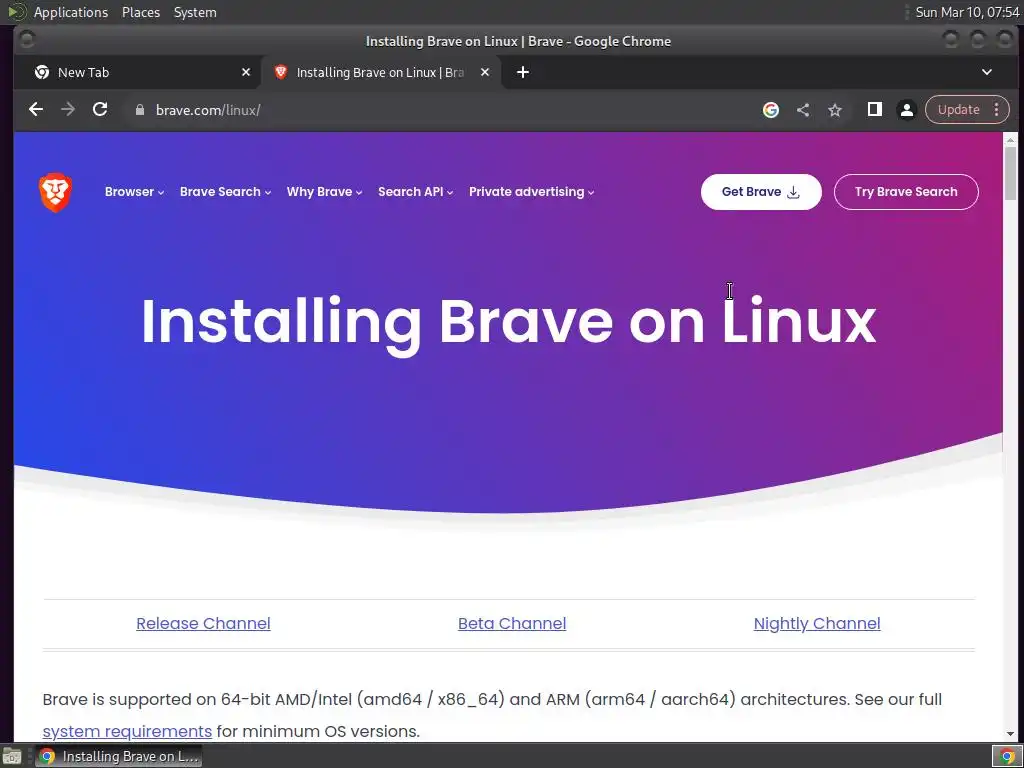The height and width of the screenshot is (768, 1024).
Task: Select the Installing Brave on Linux tab
Action: pyautogui.click(x=381, y=72)
